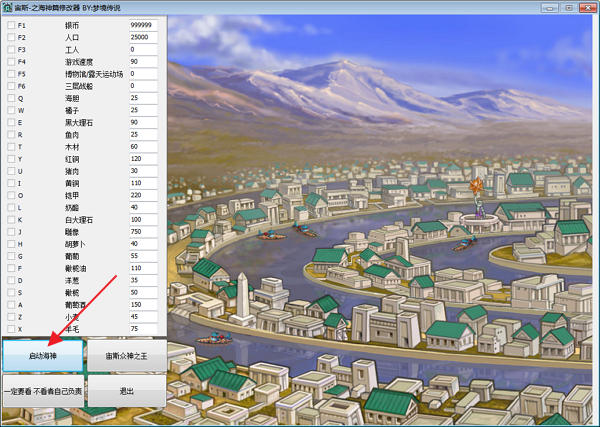The image size is (600, 427).
Task: Toggle the F2 人口 checkbox
Action: pos(11,37)
